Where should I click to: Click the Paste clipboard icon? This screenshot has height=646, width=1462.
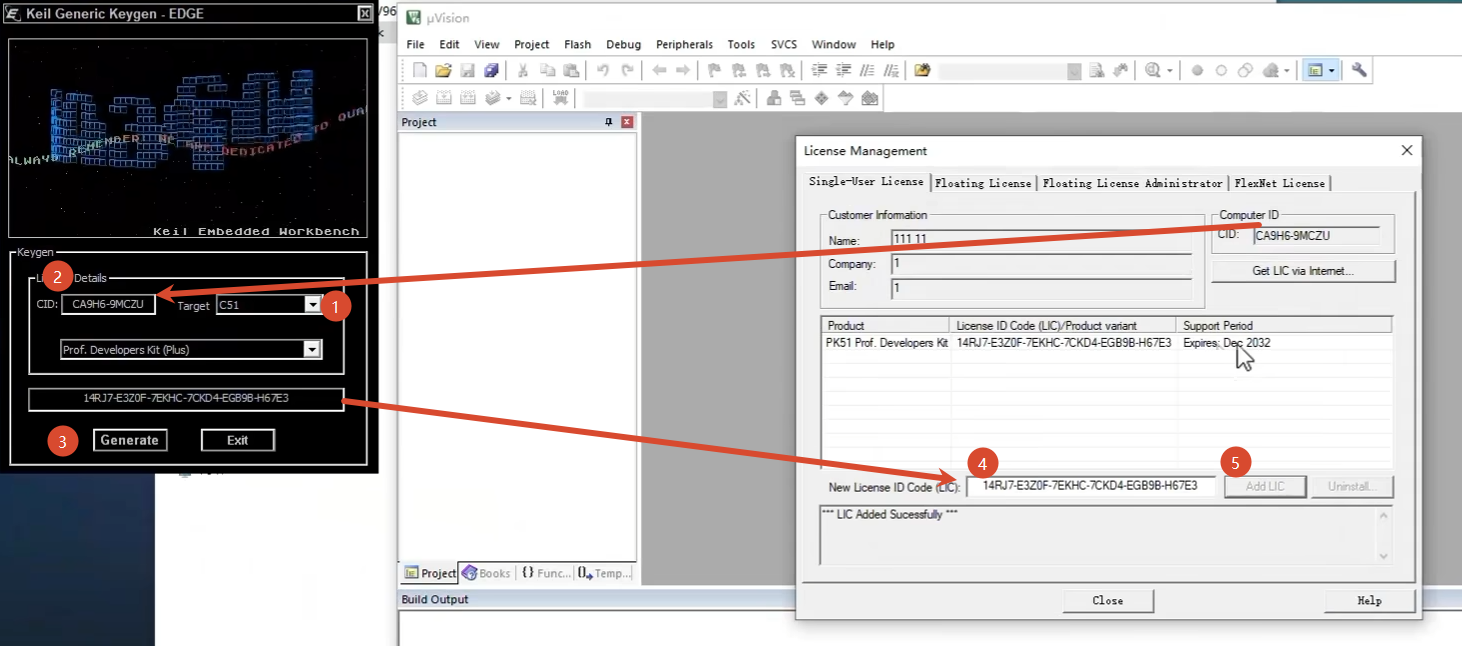point(571,70)
